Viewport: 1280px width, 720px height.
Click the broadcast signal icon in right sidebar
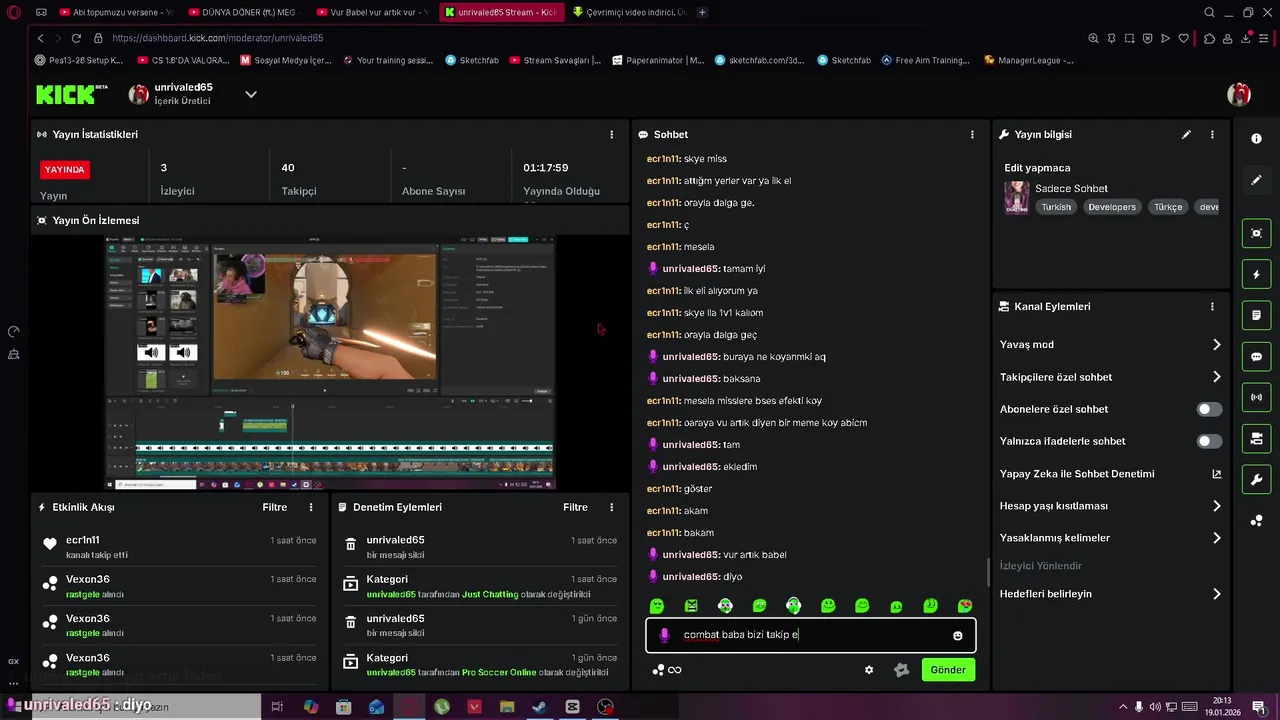(x=1257, y=397)
